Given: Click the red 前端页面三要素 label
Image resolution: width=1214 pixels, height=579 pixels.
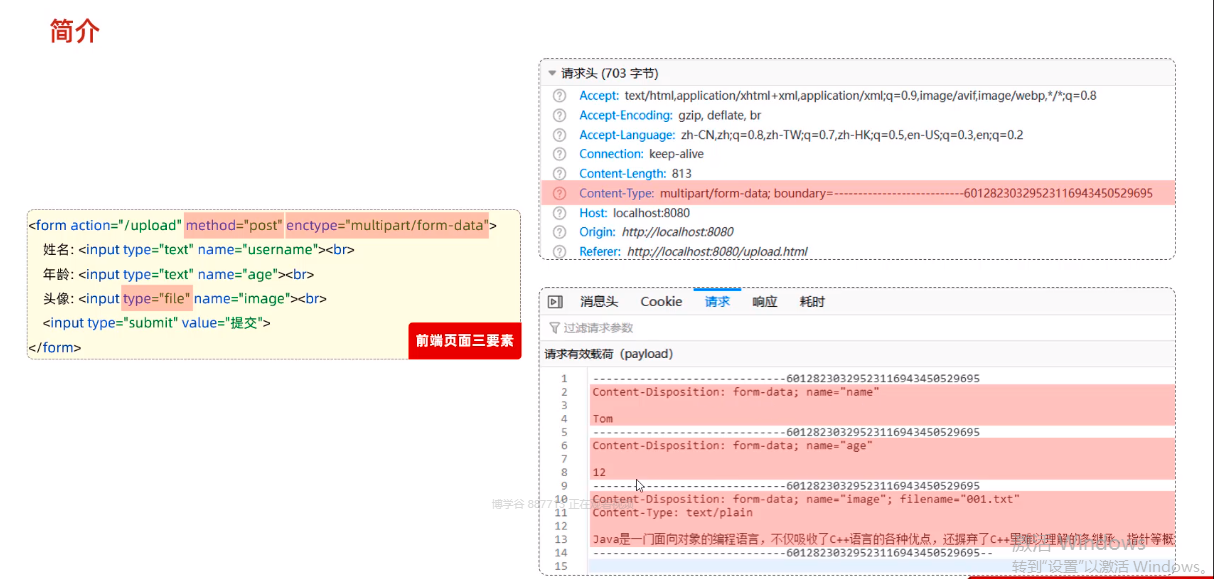Looking at the screenshot, I should (x=465, y=341).
